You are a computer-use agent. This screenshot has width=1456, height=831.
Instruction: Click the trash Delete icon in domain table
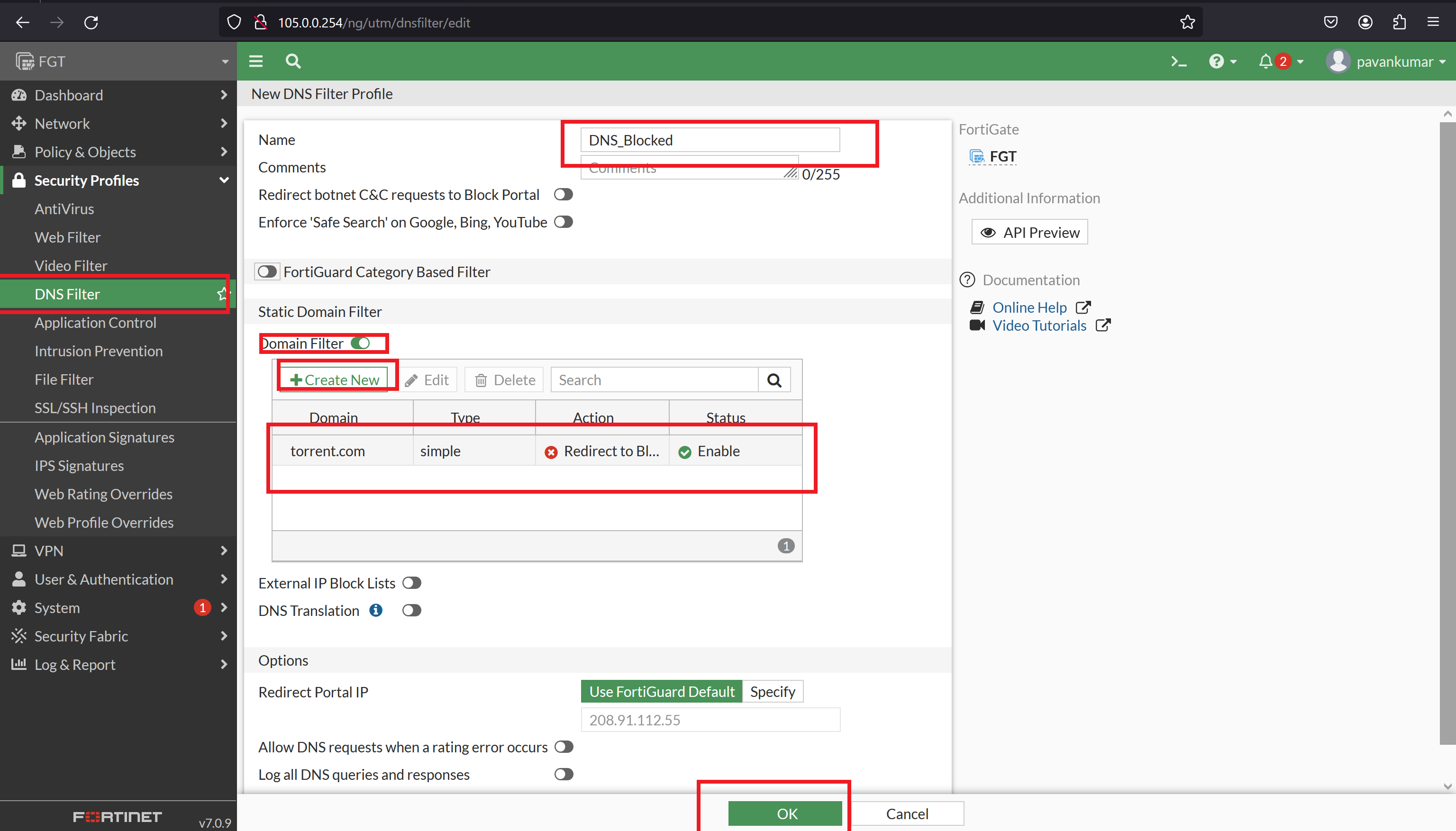(503, 379)
